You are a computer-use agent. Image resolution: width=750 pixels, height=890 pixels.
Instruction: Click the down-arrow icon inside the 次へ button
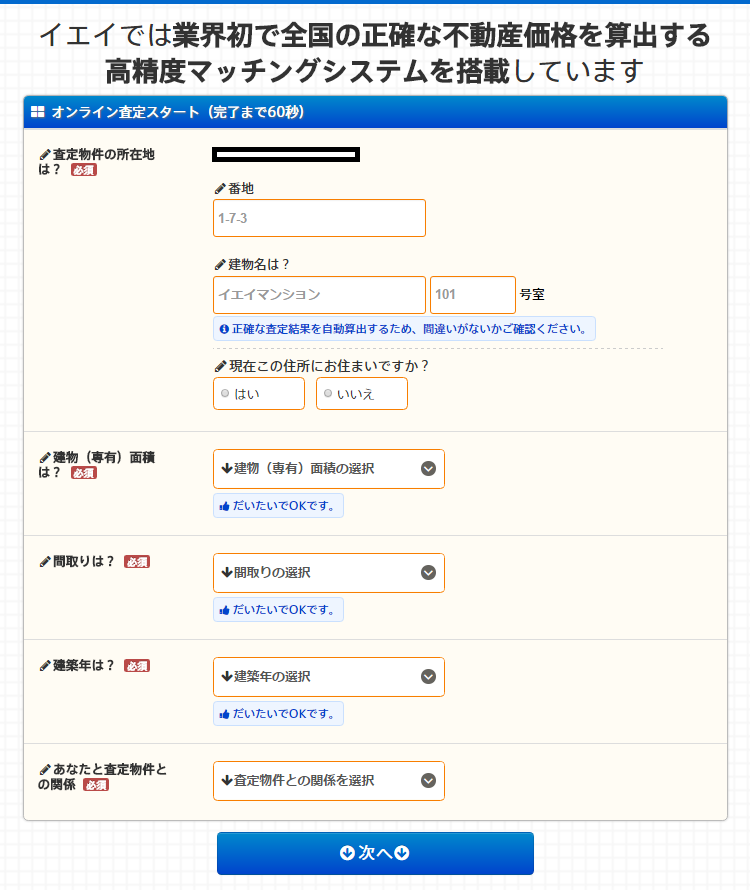(x=348, y=853)
